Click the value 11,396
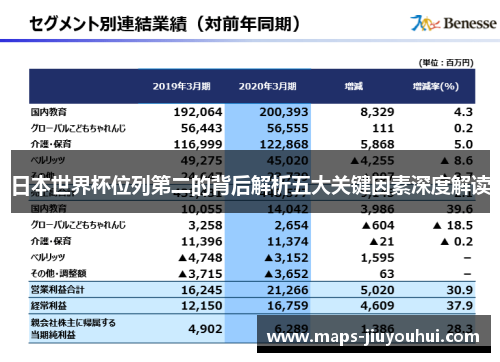The width and height of the screenshot is (500, 362). pos(202,241)
